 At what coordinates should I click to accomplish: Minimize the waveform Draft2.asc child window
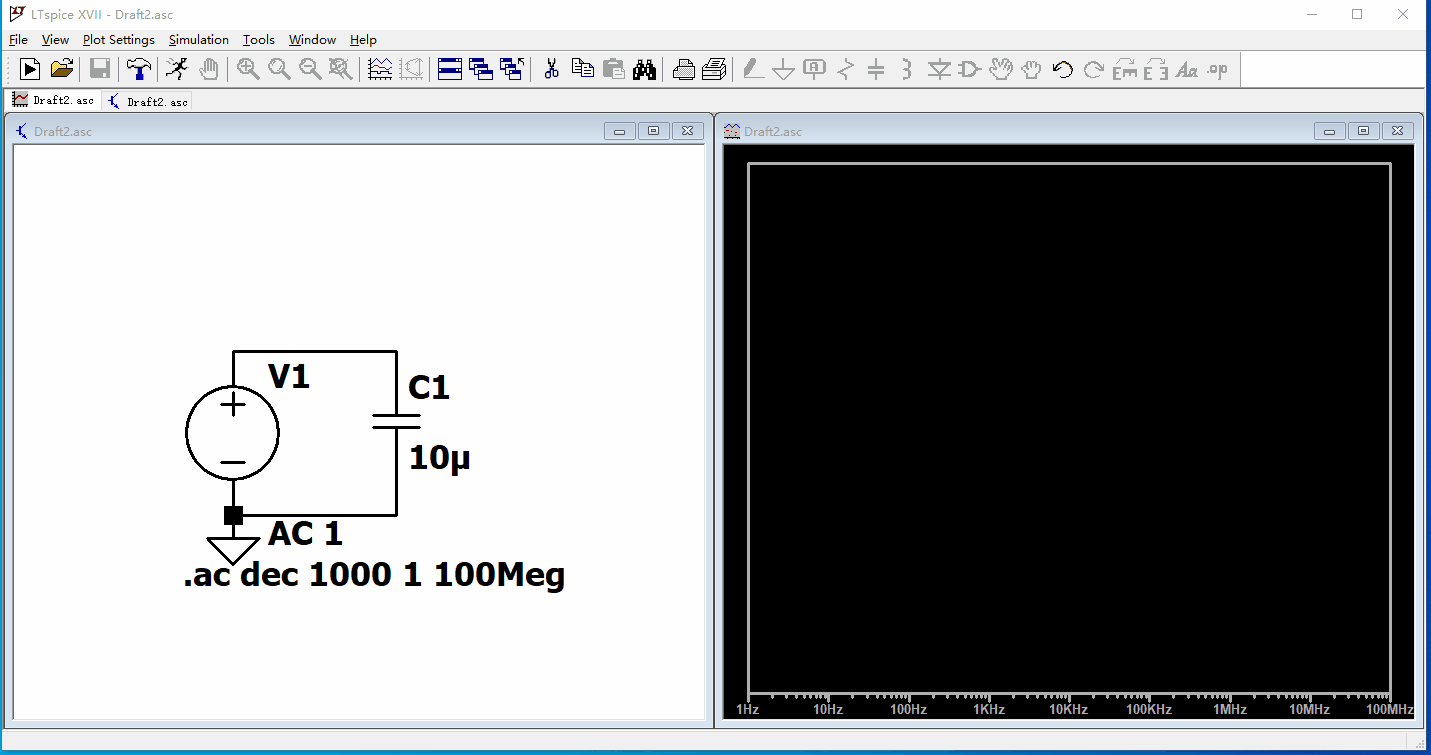(1329, 131)
